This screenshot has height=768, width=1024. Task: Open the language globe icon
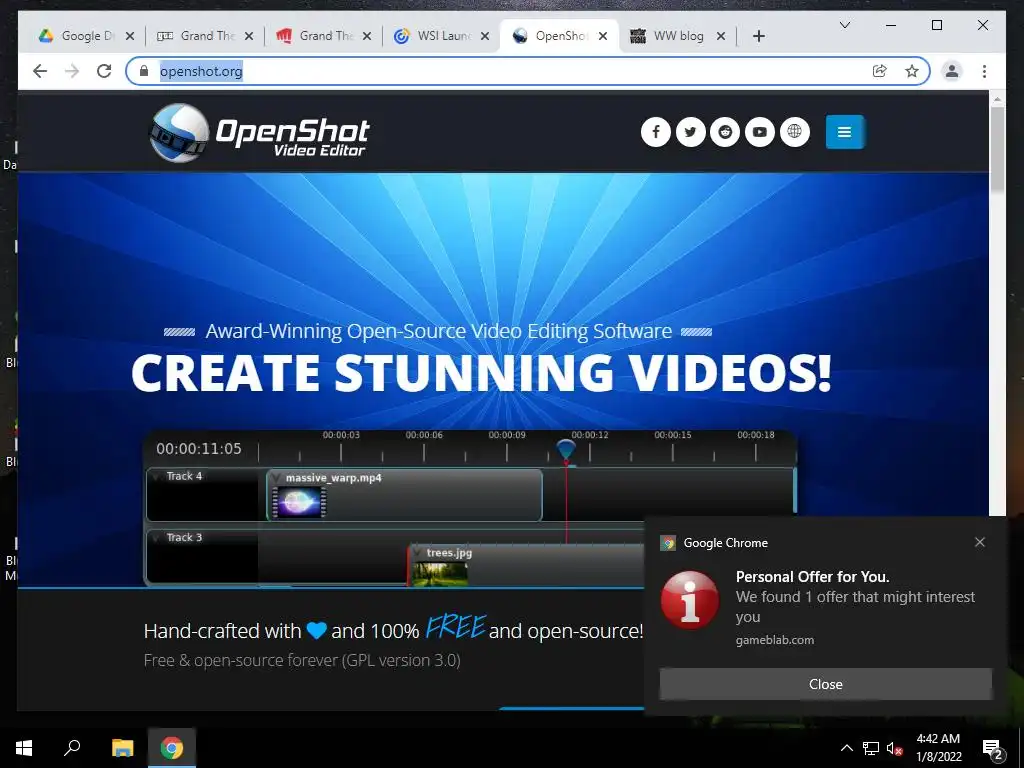coord(794,132)
